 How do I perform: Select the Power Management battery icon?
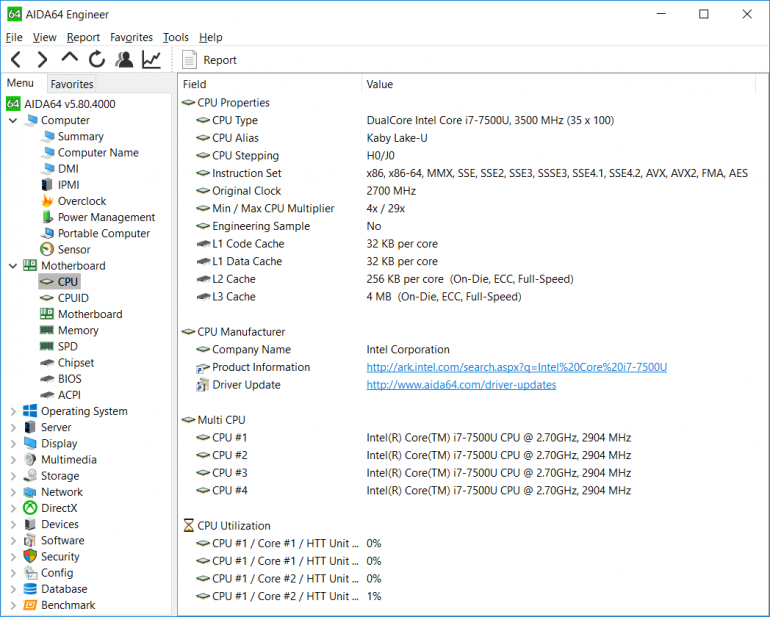[x=47, y=217]
